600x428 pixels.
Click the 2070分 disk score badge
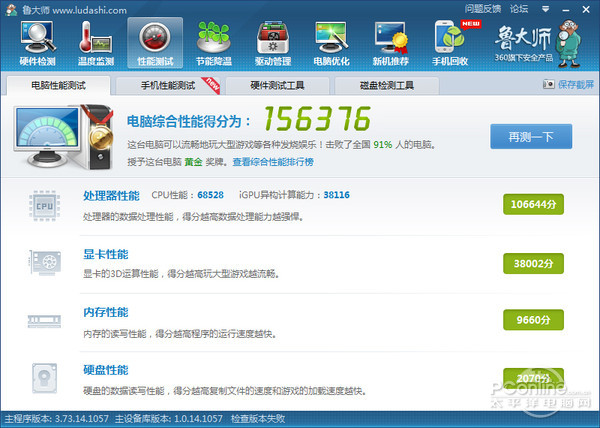(x=533, y=378)
